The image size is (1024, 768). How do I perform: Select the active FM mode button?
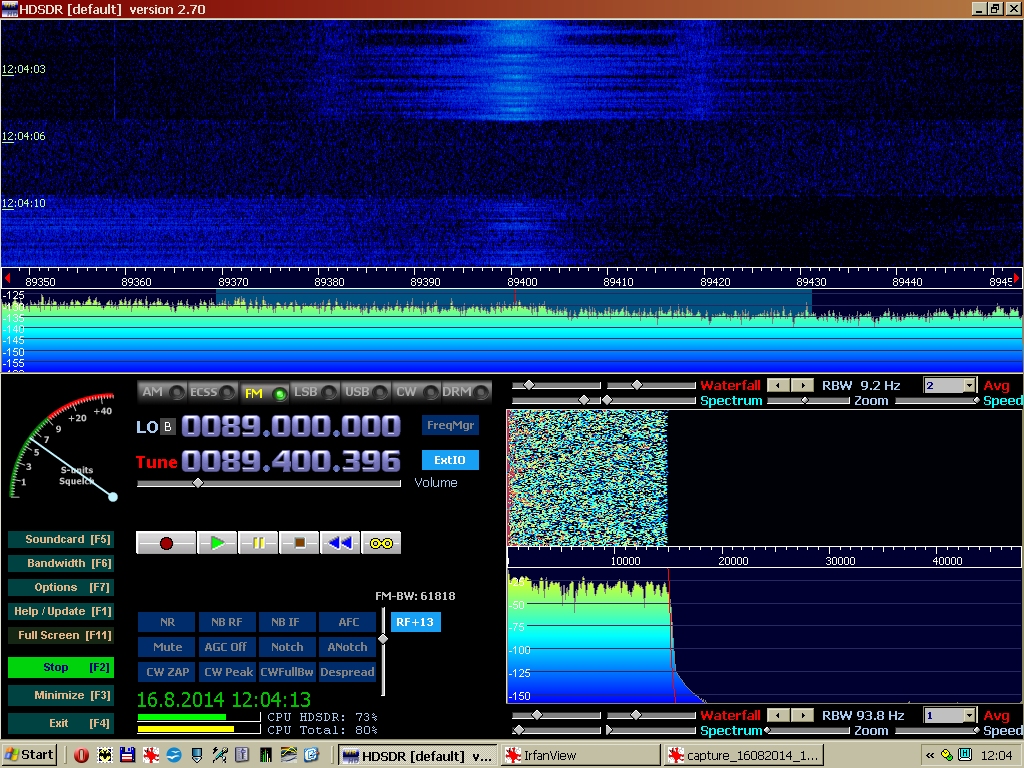pos(263,392)
